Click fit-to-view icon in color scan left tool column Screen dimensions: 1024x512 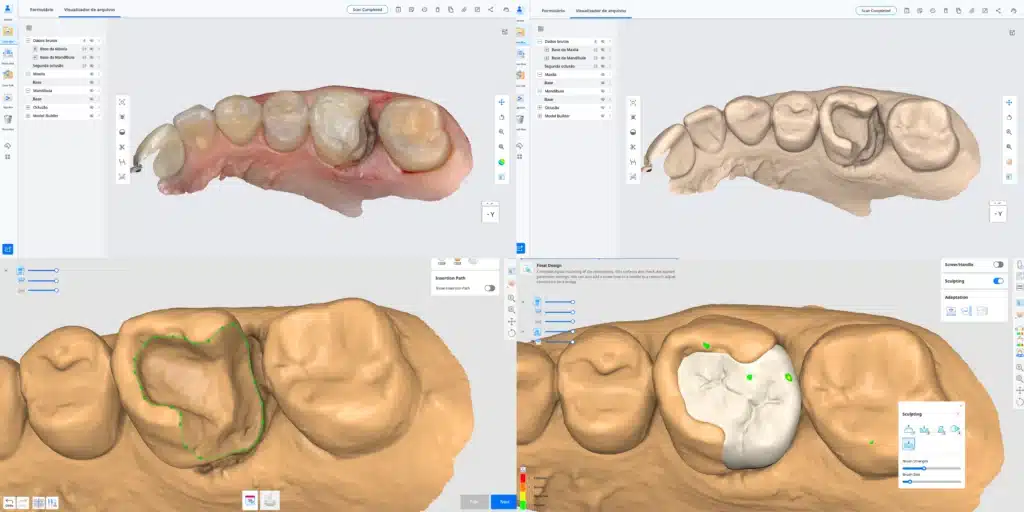(122, 102)
